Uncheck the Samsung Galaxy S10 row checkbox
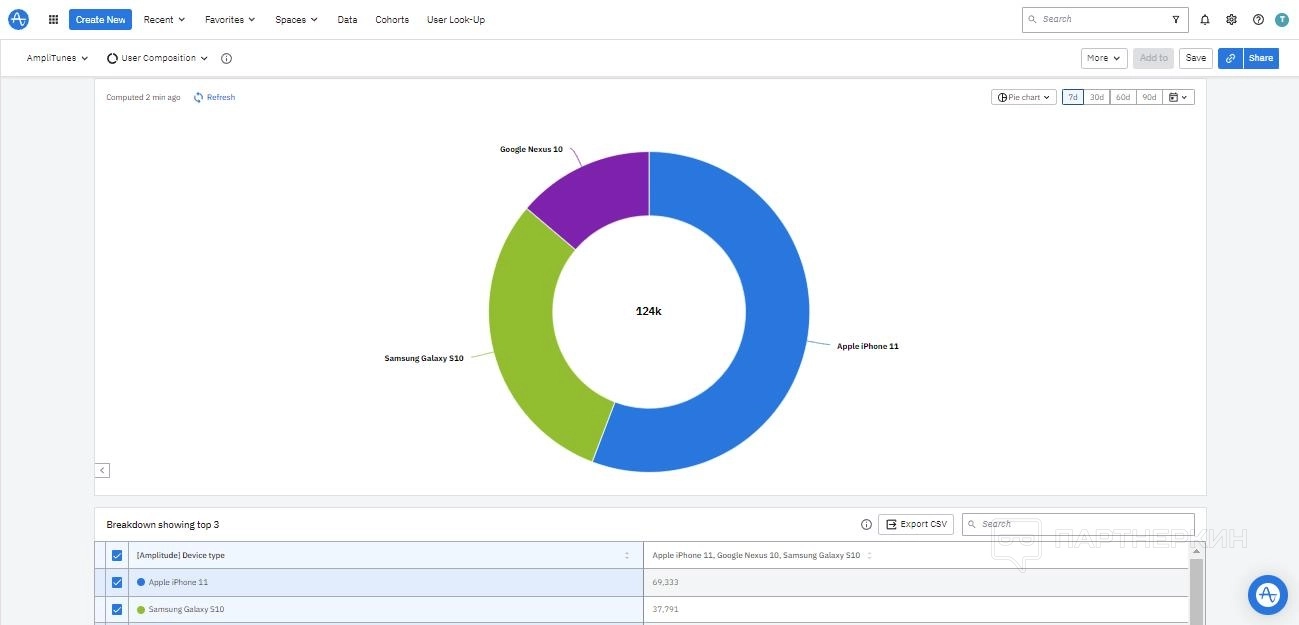The height and width of the screenshot is (625, 1299). pyautogui.click(x=117, y=609)
